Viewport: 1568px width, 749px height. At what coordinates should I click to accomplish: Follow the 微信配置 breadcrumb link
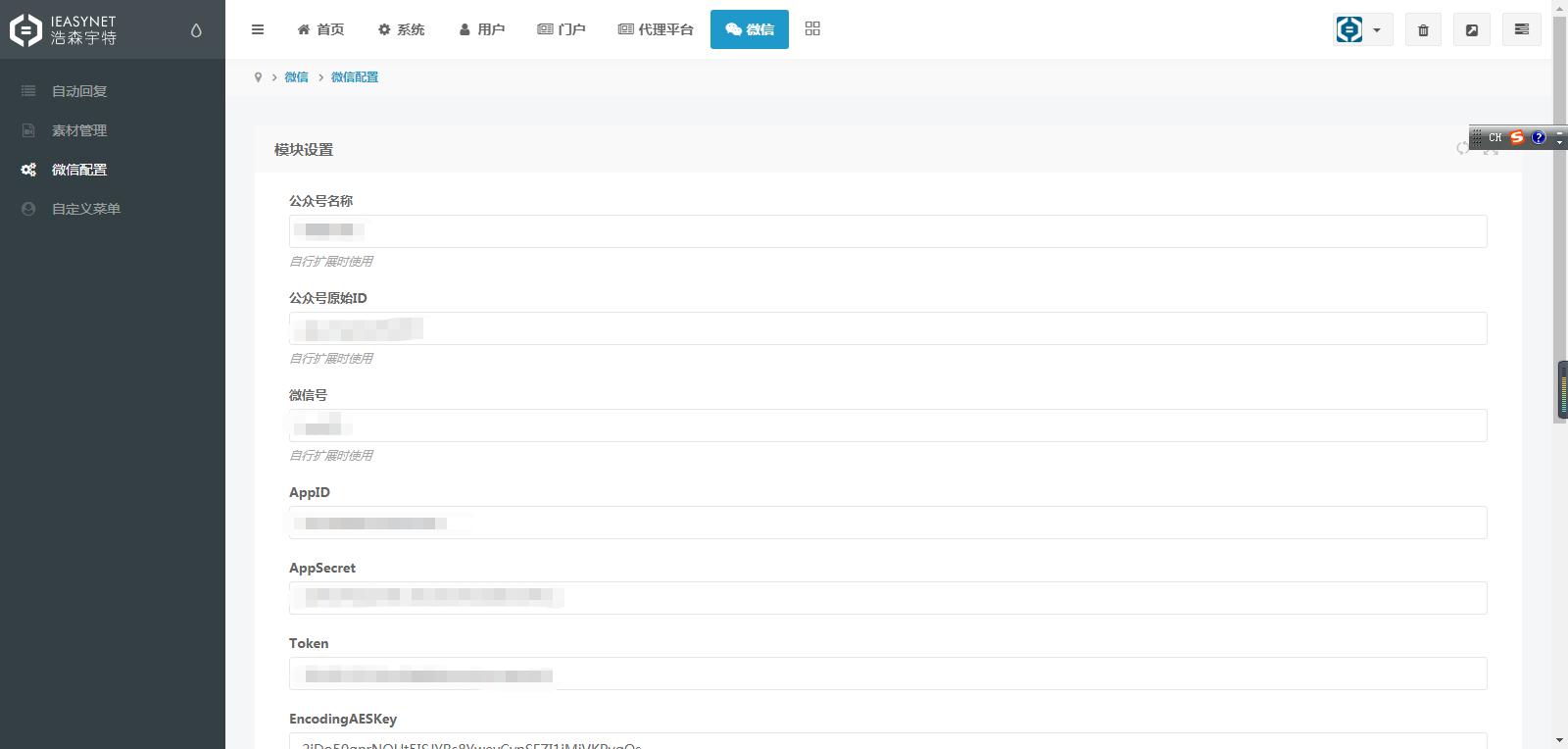pos(355,77)
